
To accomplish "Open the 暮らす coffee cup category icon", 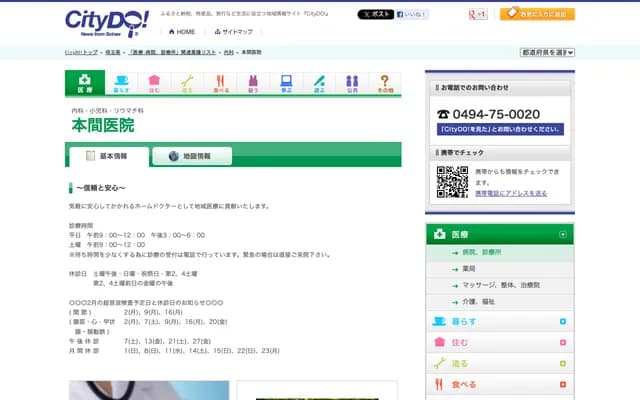I will tap(121, 83).
